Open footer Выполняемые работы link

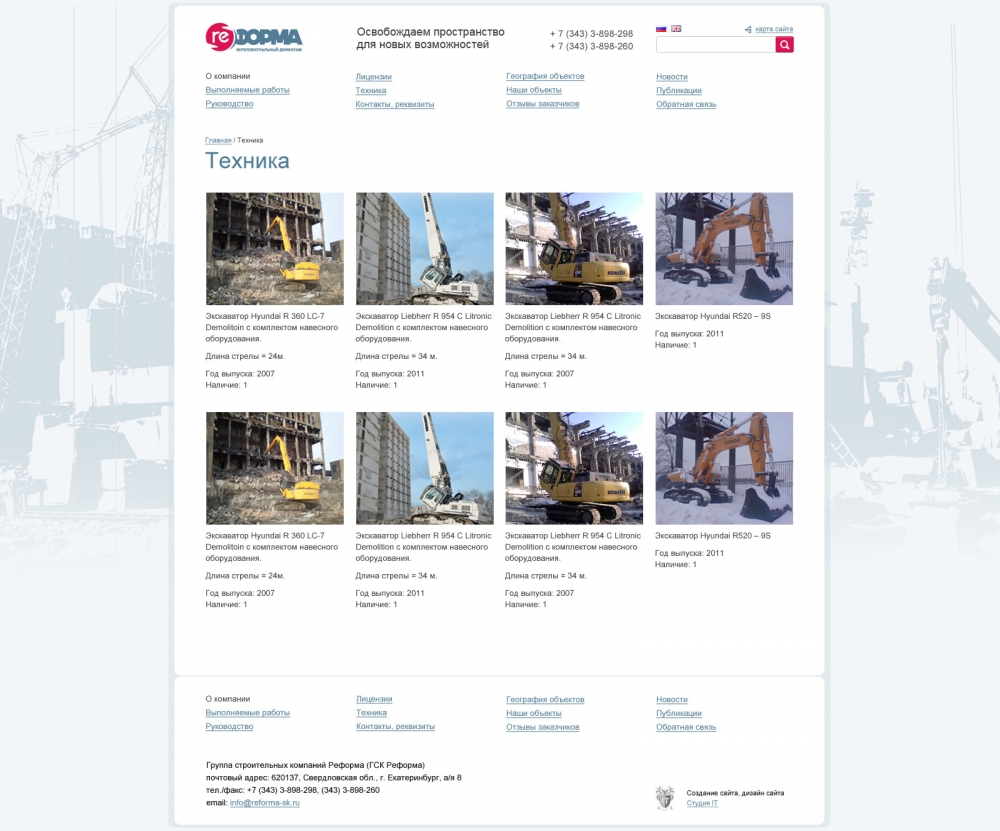247,713
